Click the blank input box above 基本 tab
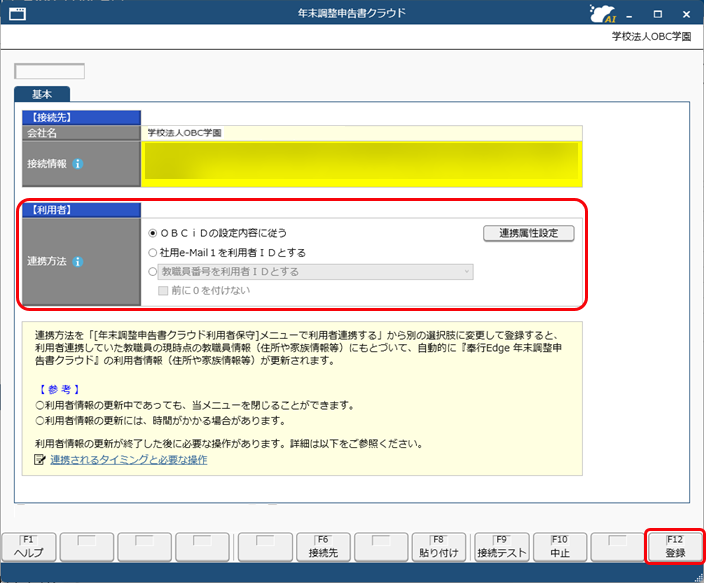706x583 pixels. (50, 72)
